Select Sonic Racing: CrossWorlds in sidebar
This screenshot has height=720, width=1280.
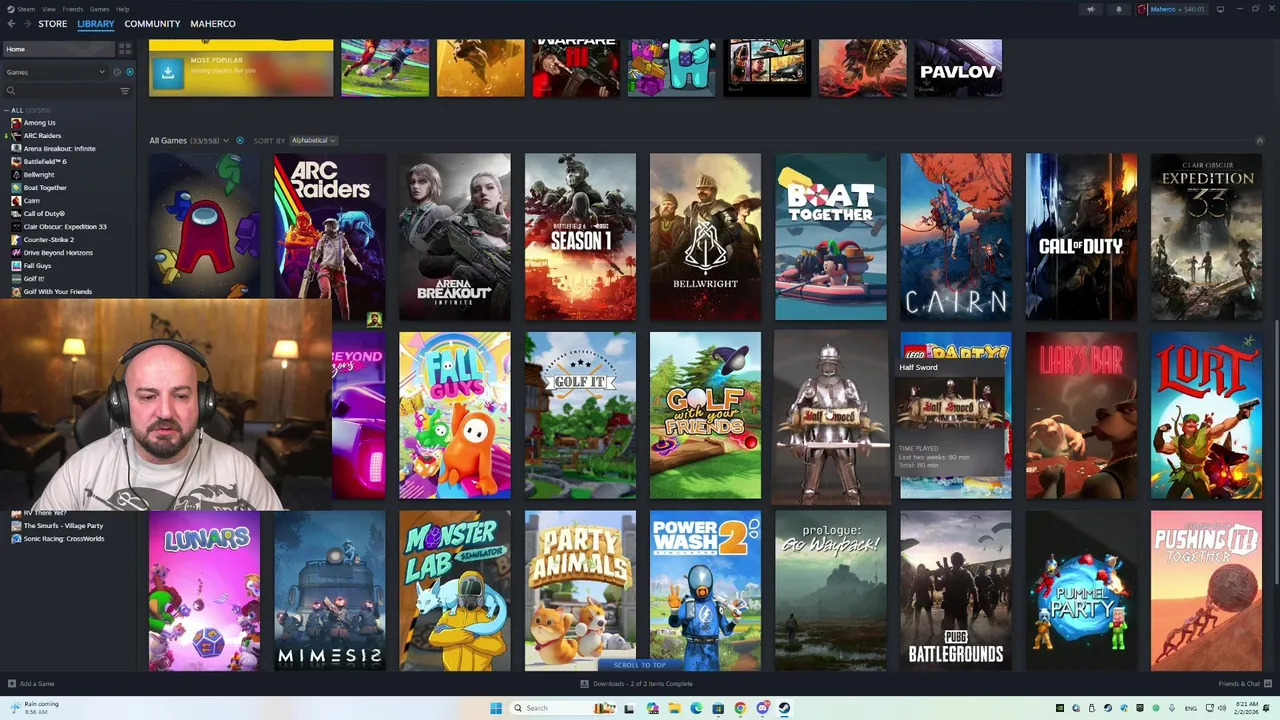[x=63, y=539]
